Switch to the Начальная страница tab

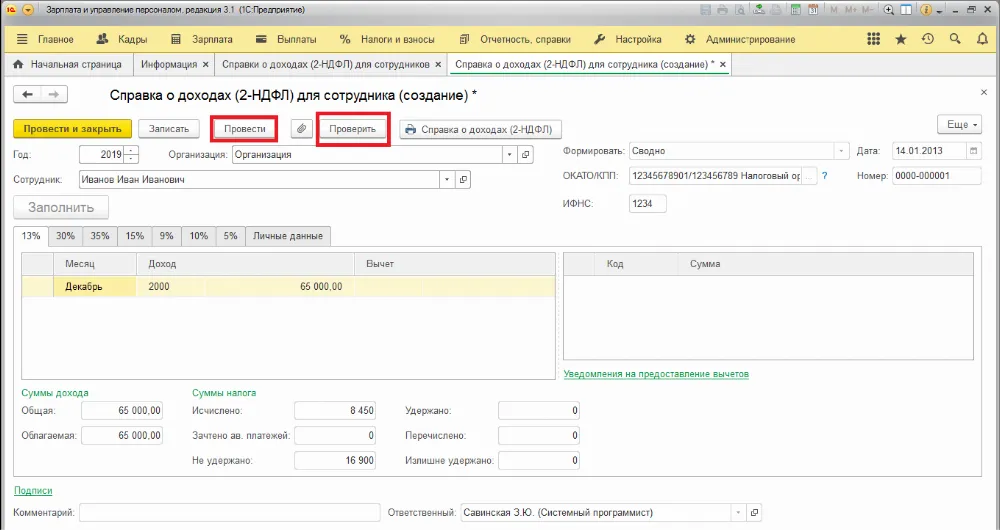[x=68, y=64]
